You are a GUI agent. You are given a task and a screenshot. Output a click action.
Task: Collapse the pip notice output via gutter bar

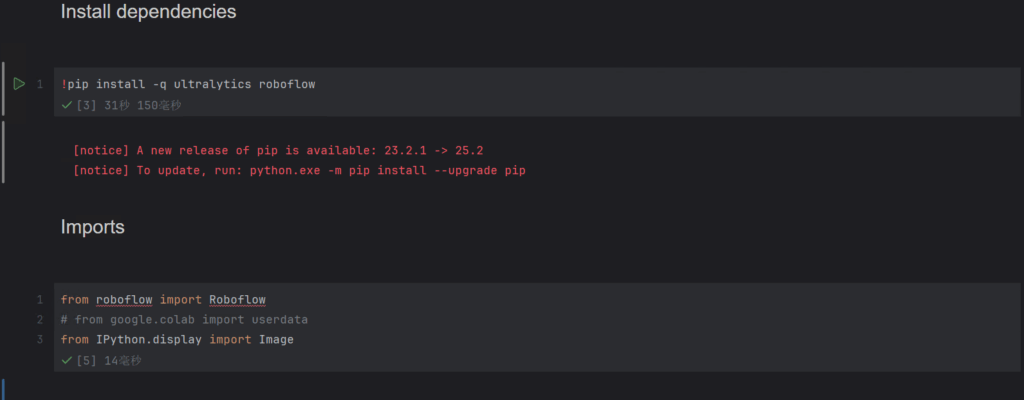[x=4, y=152]
